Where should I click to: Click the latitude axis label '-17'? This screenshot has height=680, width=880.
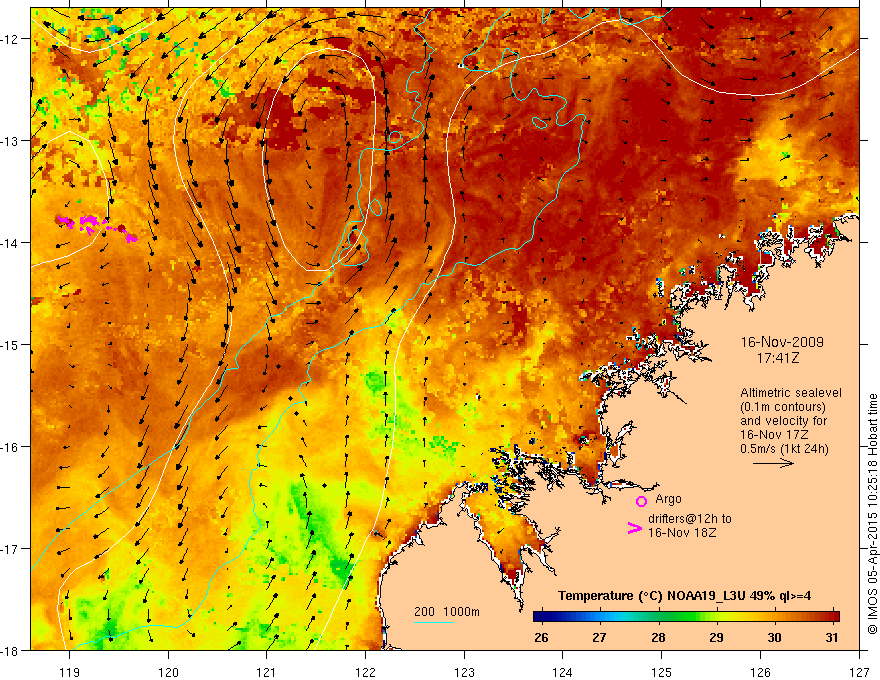[10, 549]
